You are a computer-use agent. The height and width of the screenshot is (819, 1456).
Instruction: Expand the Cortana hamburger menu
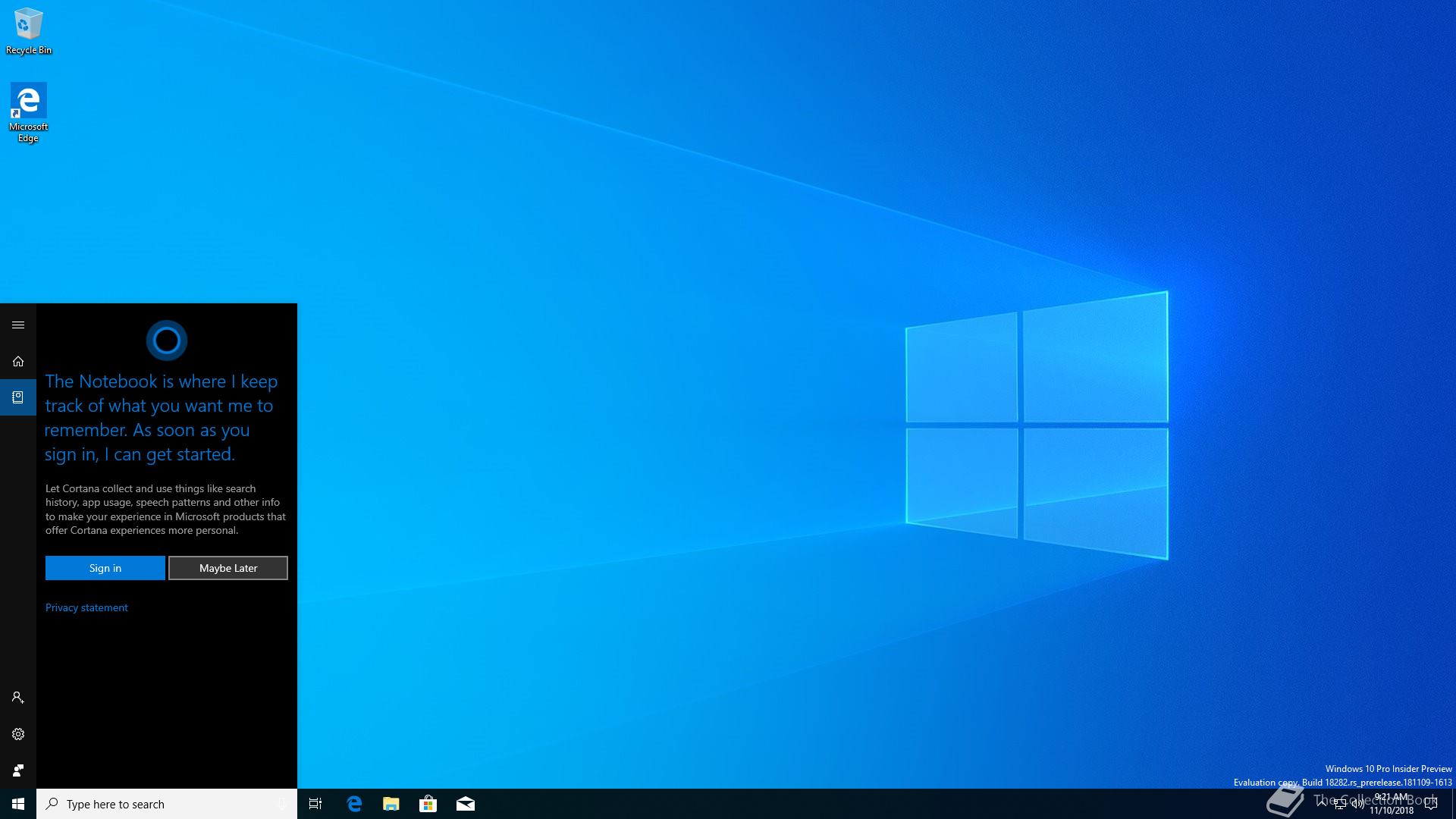18,325
